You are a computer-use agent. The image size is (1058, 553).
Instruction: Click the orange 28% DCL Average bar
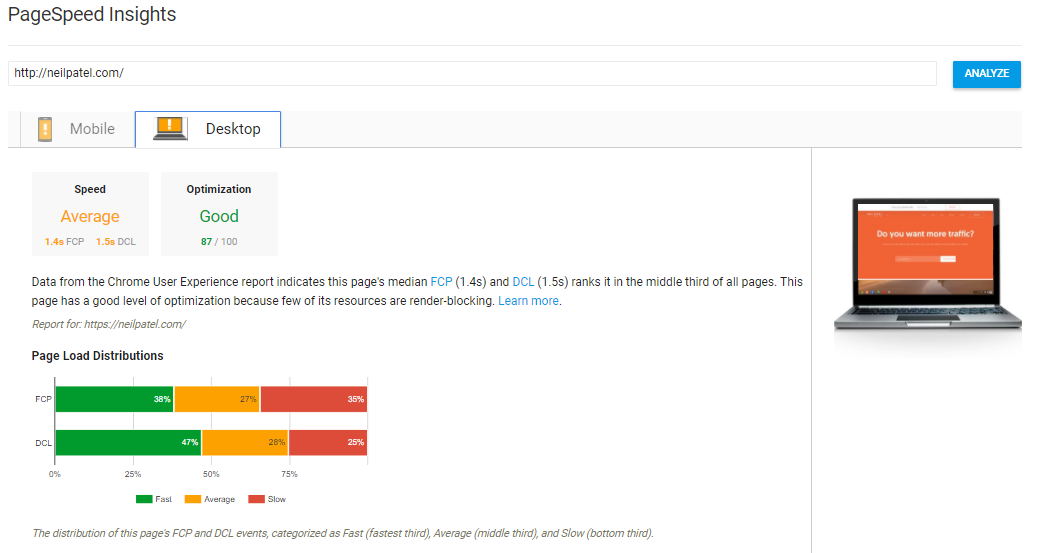pyautogui.click(x=245, y=442)
